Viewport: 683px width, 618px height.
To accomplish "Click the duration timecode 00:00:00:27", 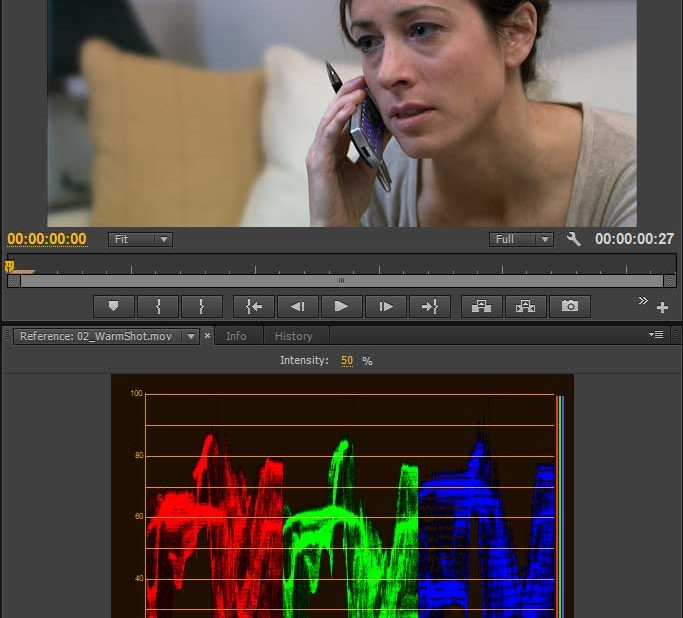I will click(x=634, y=239).
